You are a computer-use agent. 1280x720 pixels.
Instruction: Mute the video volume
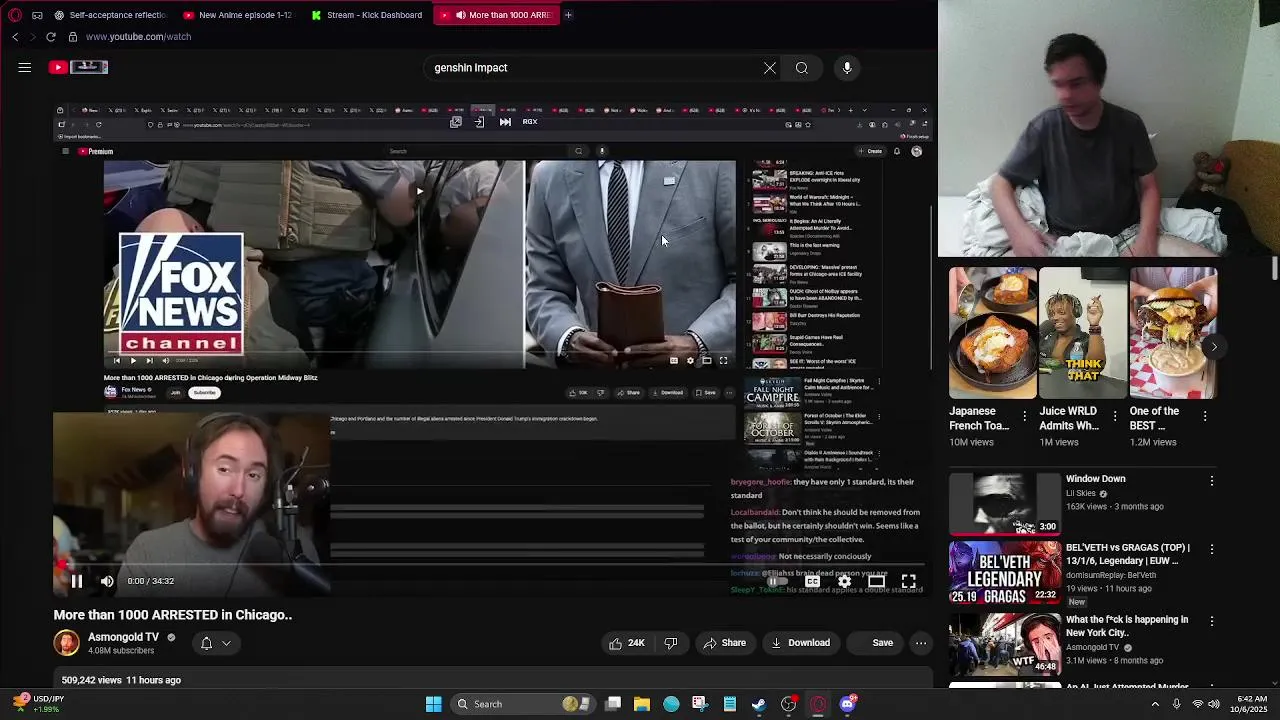107,581
